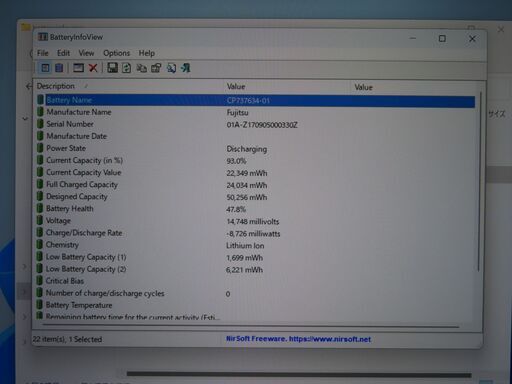This screenshot has width=512, height=384.
Task: Click the 93.0% current capacity value
Action: [x=236, y=161]
